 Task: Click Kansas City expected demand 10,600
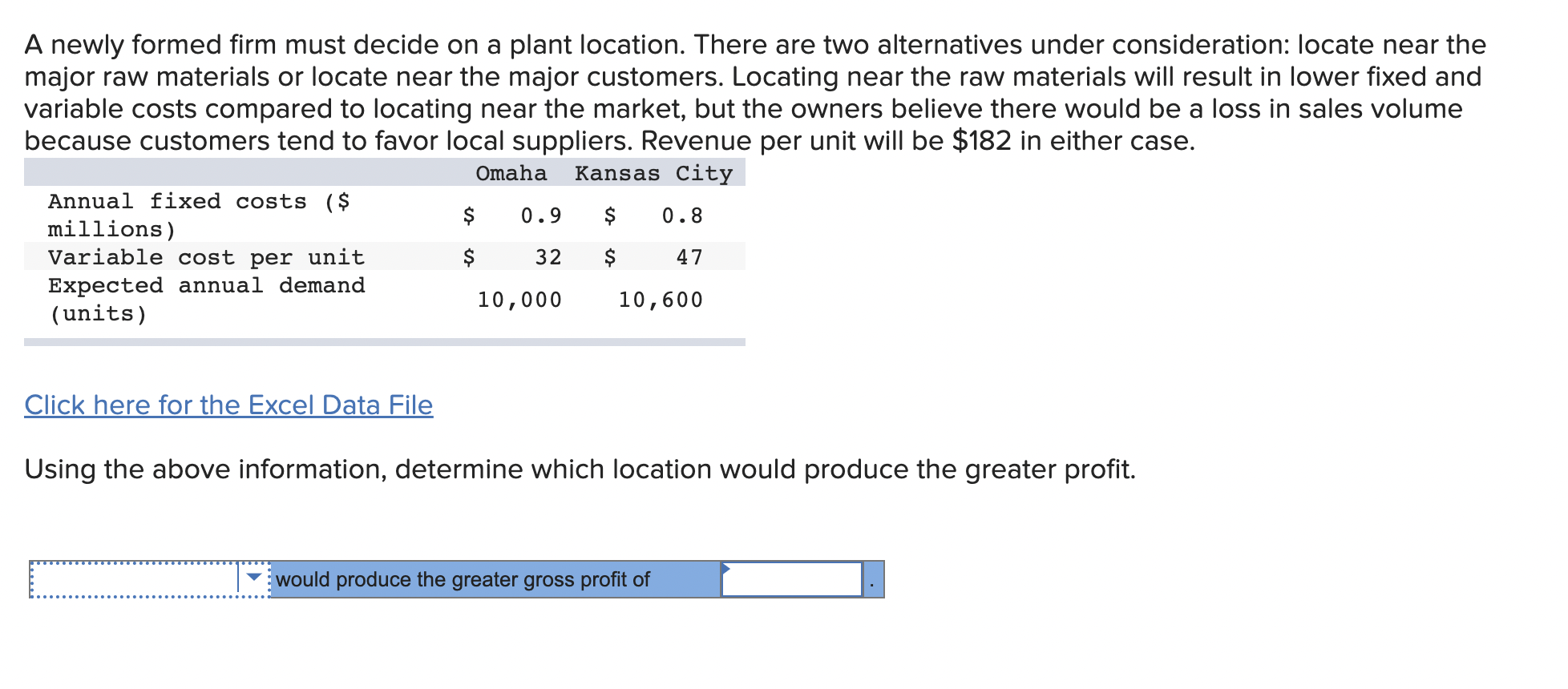661,300
